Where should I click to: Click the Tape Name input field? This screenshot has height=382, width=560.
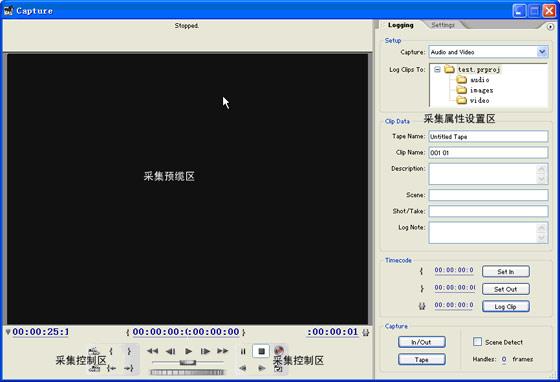coord(488,136)
